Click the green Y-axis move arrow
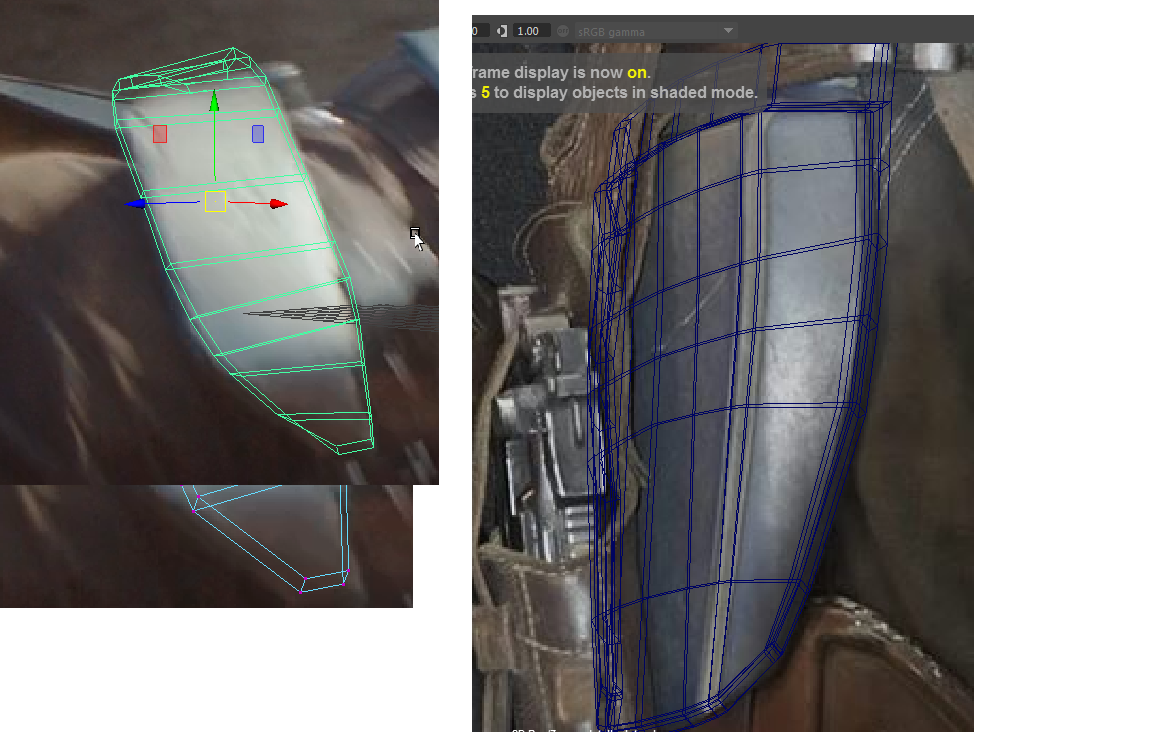 point(214,101)
